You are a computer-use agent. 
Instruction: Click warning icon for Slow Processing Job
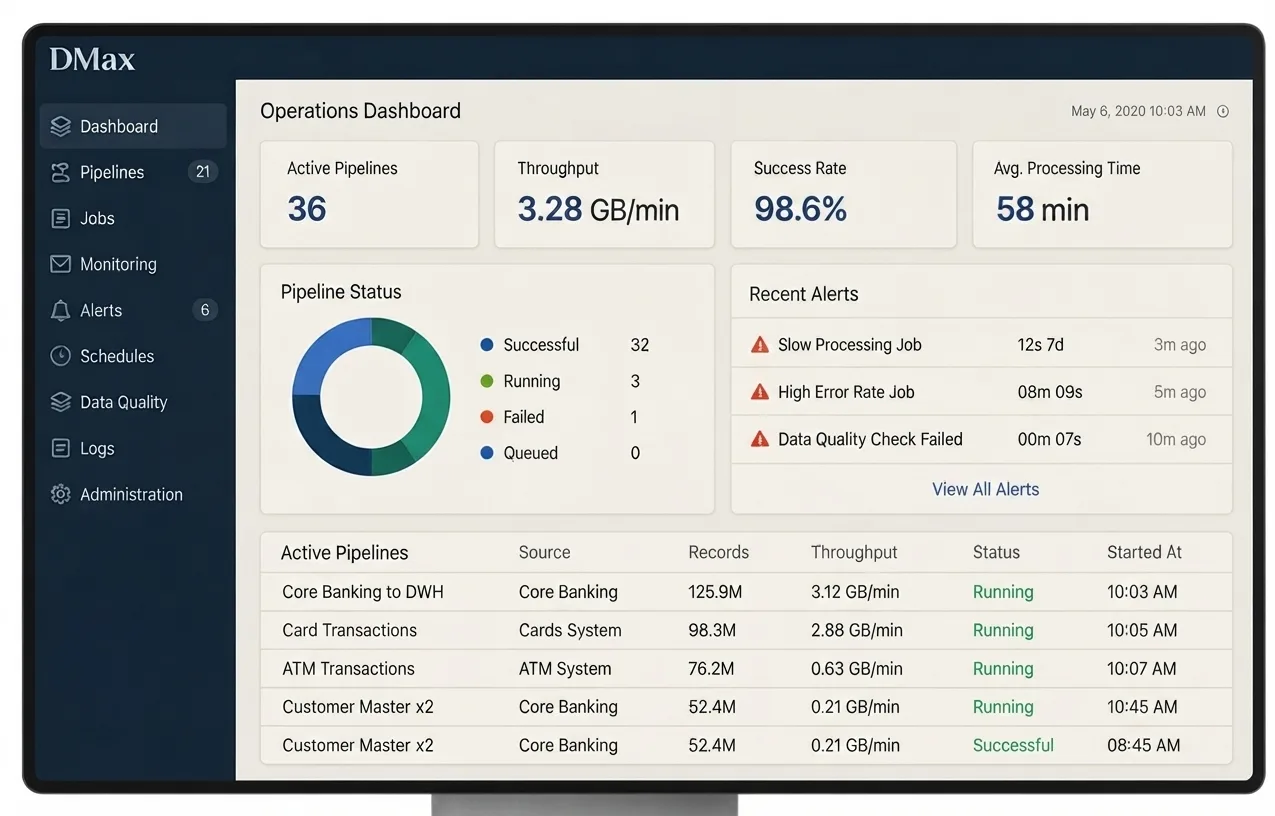760,345
